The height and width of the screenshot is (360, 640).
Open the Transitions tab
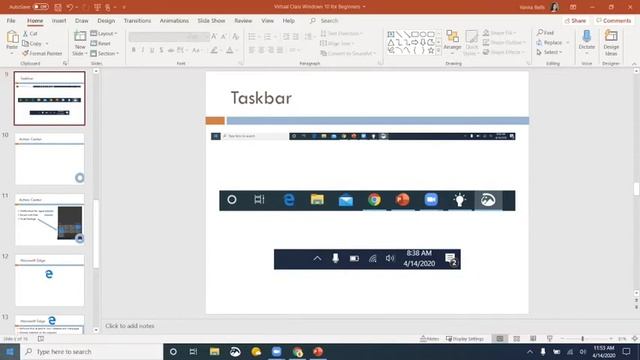[x=137, y=20]
